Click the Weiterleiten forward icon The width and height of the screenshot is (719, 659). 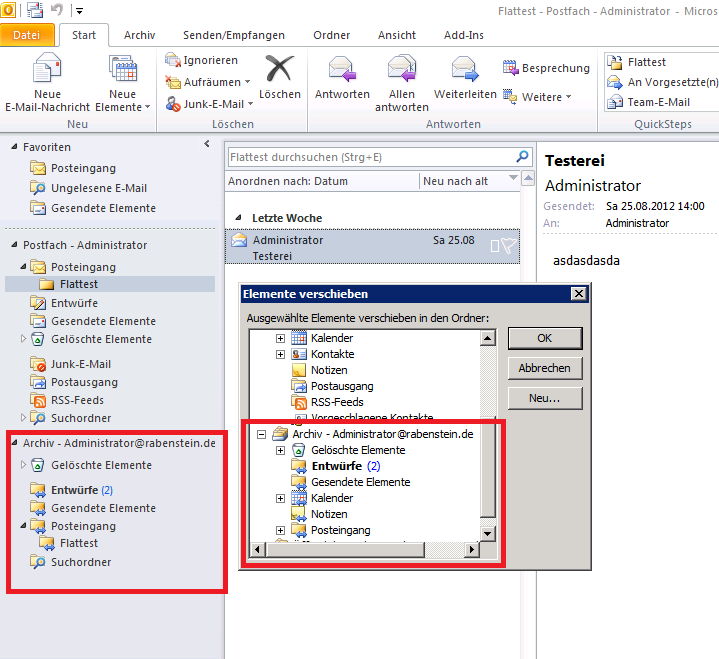(465, 70)
